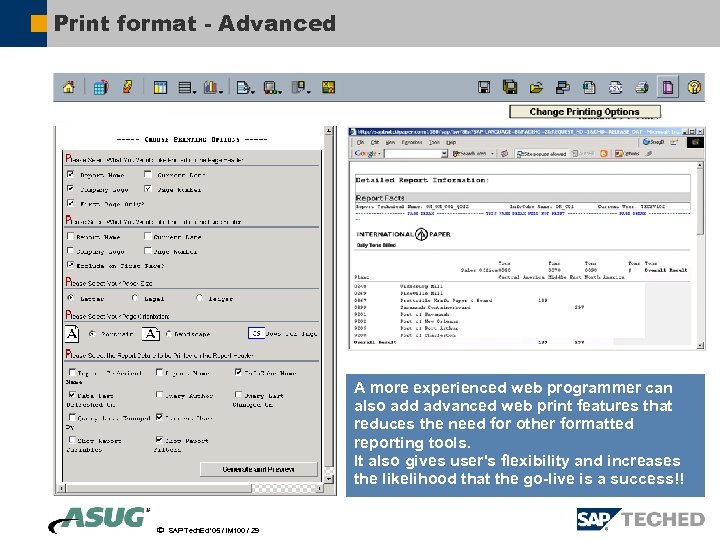This screenshot has height=540, width=720.
Task: Open the View menu in browser
Action: 390,142
